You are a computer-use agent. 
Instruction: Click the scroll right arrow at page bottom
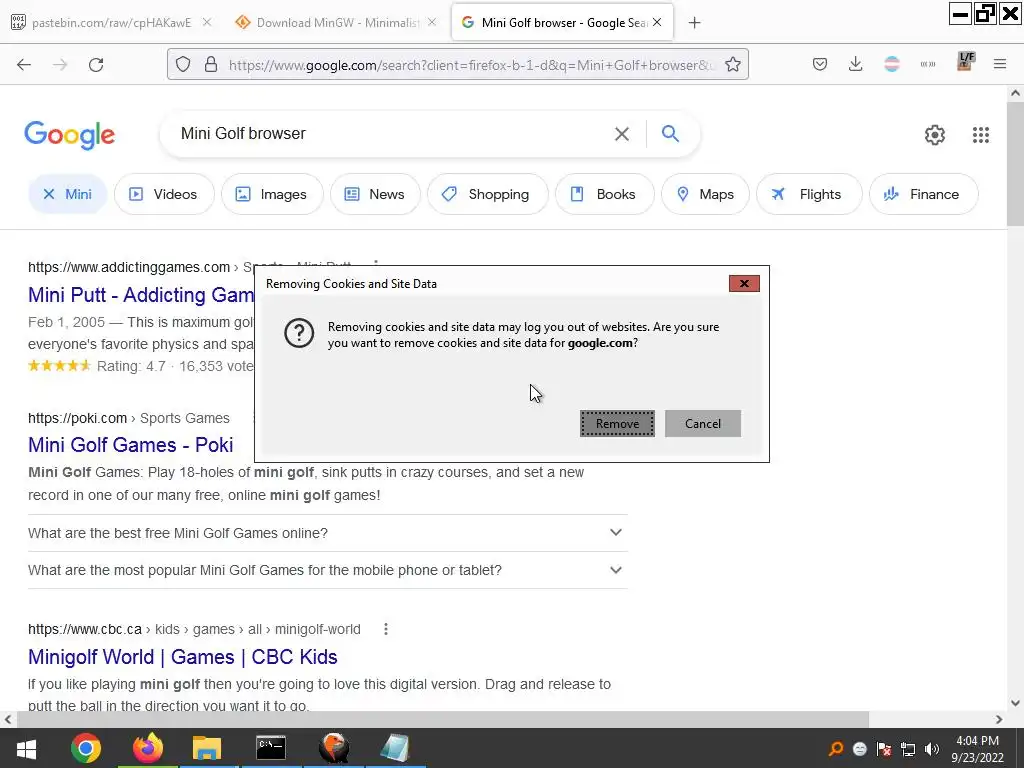(999, 720)
